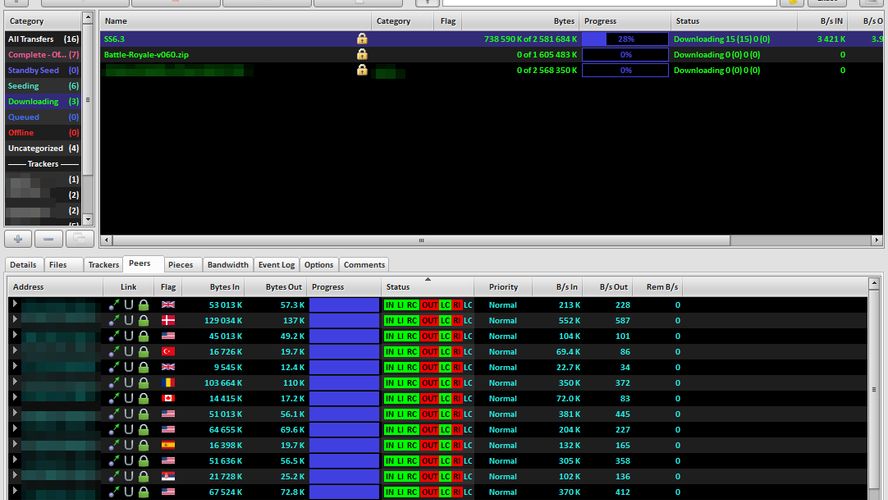Click the padlock icon beside Battle-Royale-v060.zip
The image size is (888, 500).
362,55
